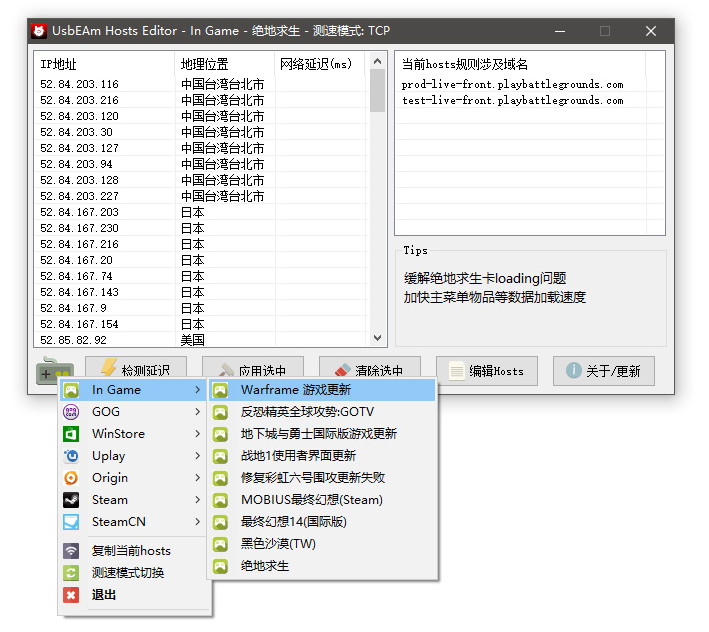Click the 应用选中 button
The height and width of the screenshot is (632, 709).
click(x=253, y=367)
